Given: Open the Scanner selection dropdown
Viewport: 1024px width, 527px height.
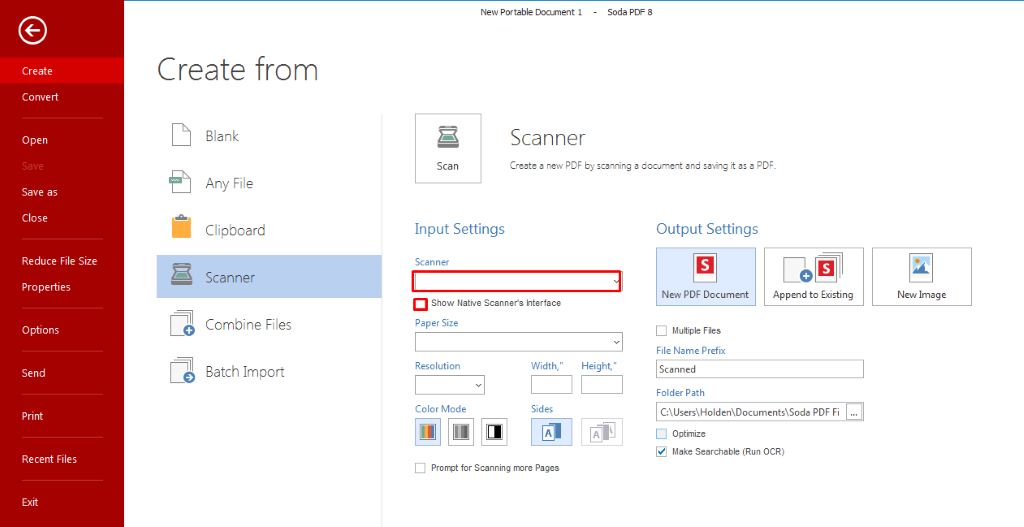Looking at the screenshot, I should [517, 281].
